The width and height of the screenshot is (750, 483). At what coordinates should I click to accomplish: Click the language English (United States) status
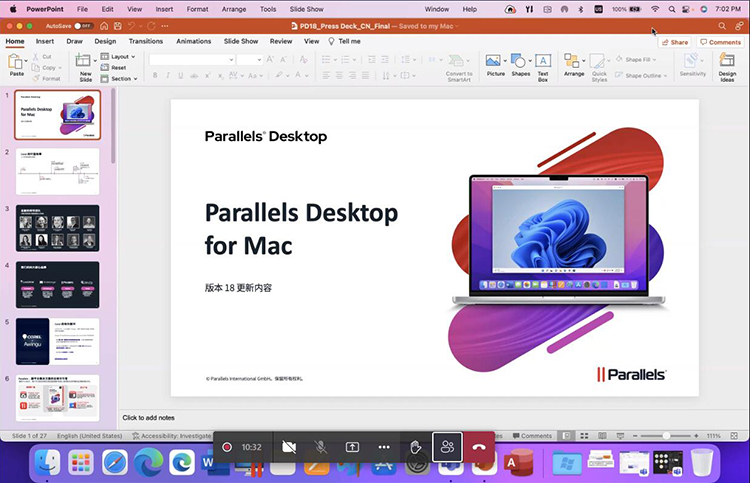89,436
